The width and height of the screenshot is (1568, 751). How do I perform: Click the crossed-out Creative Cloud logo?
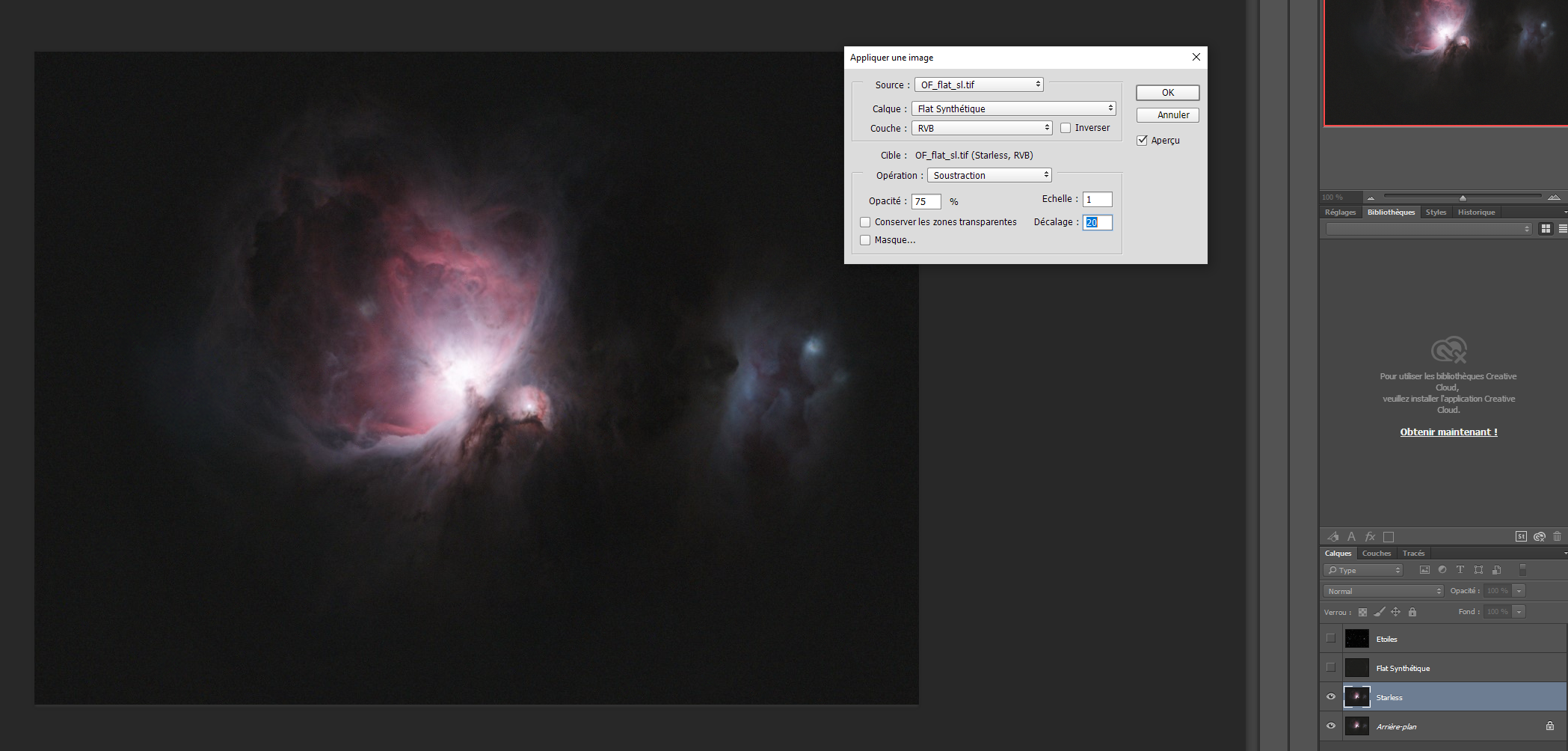[1449, 349]
